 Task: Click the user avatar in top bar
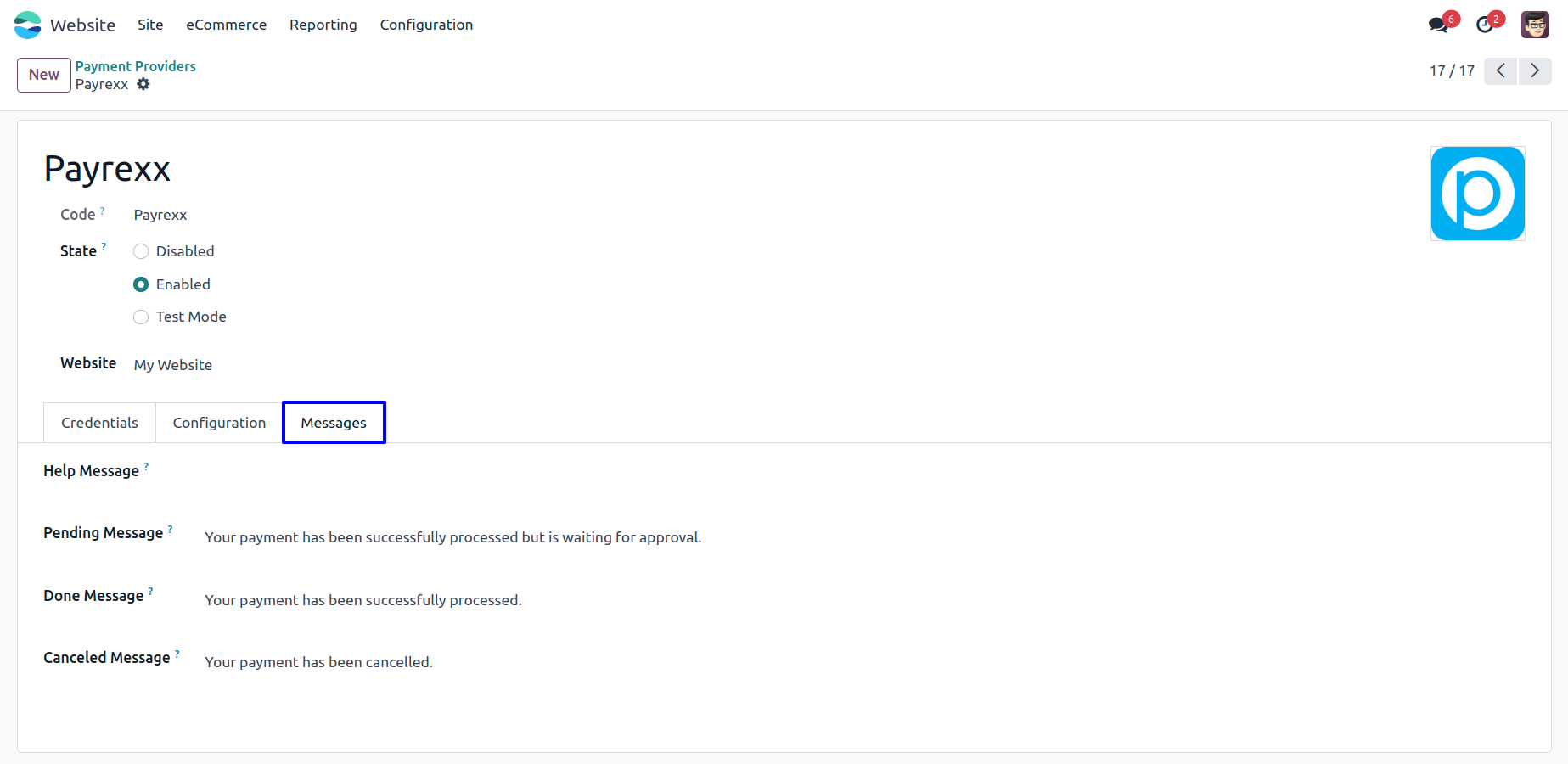[1535, 25]
